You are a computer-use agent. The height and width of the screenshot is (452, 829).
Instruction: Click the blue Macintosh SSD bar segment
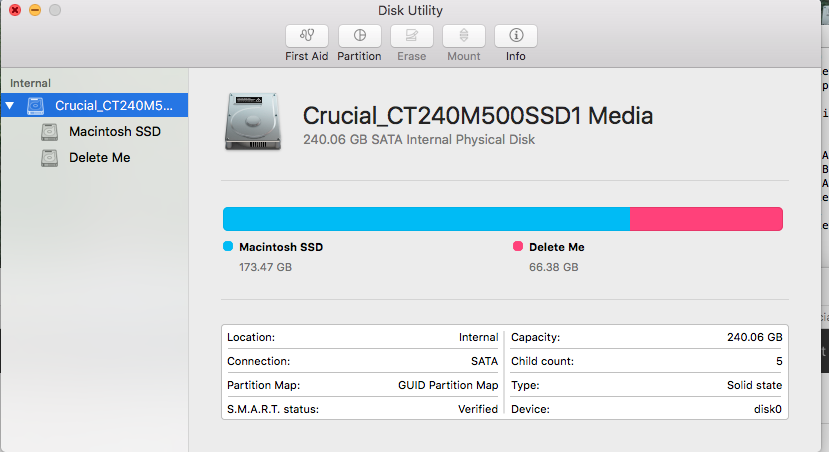coord(425,219)
